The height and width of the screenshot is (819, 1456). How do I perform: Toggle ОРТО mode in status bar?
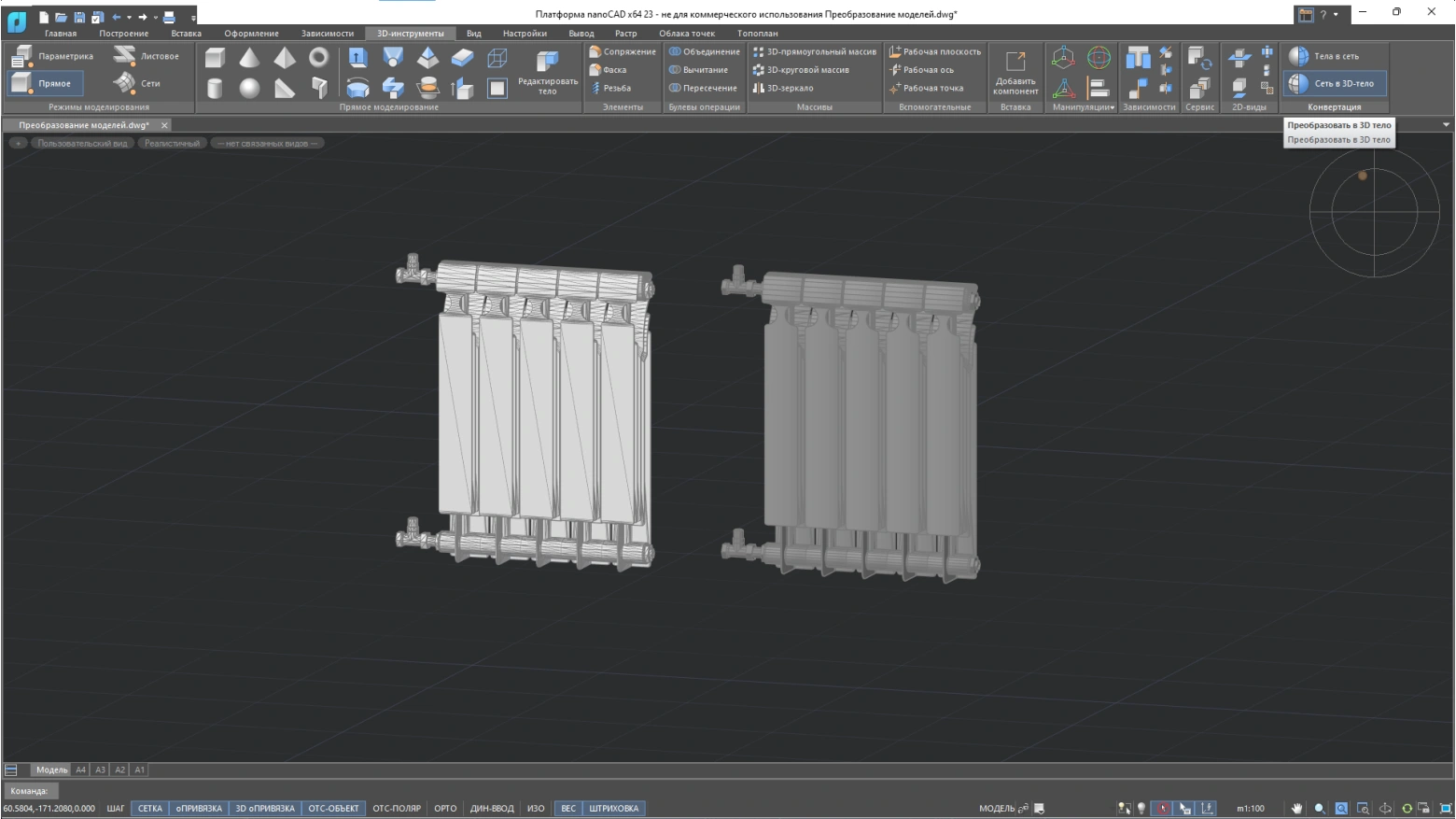[x=445, y=808]
